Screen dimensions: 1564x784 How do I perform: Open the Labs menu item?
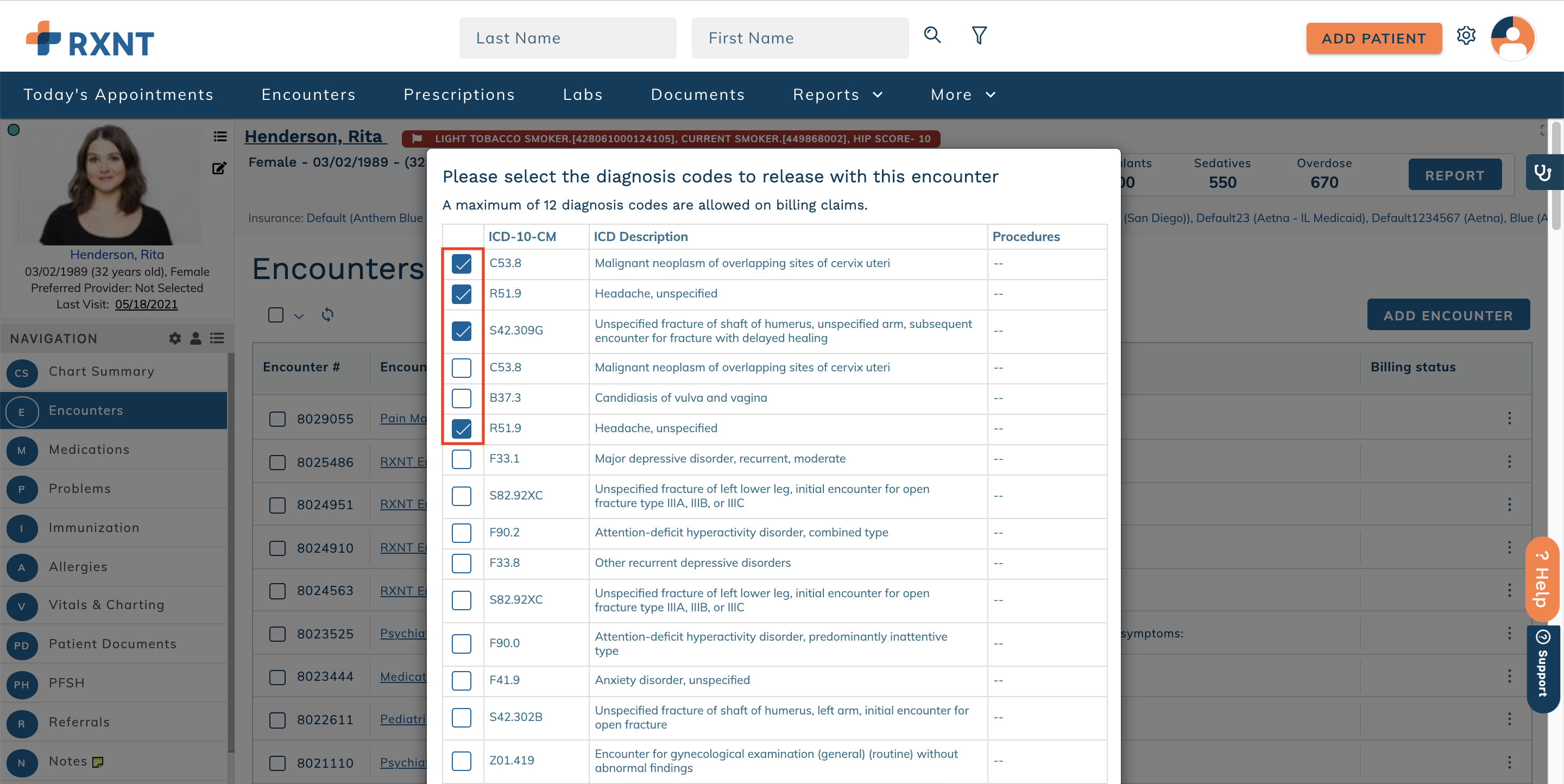coord(582,94)
